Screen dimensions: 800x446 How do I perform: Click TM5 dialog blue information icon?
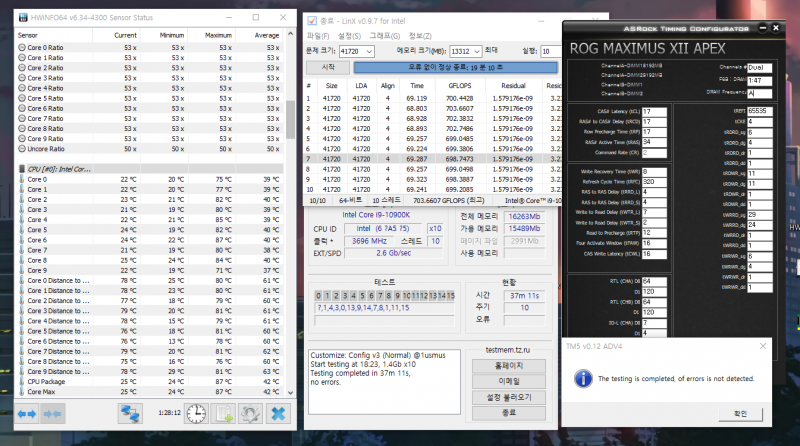pos(583,379)
